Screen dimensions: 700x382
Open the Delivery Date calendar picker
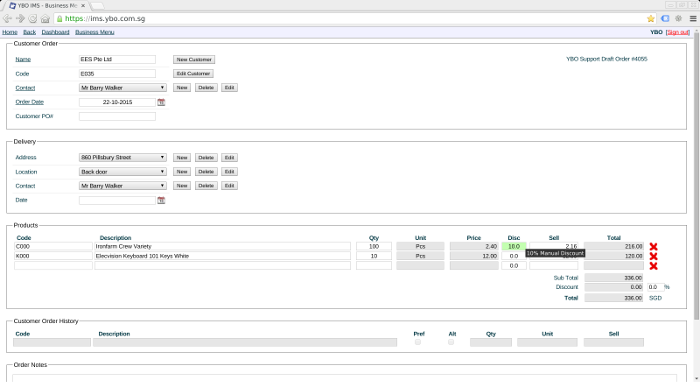coord(161,200)
